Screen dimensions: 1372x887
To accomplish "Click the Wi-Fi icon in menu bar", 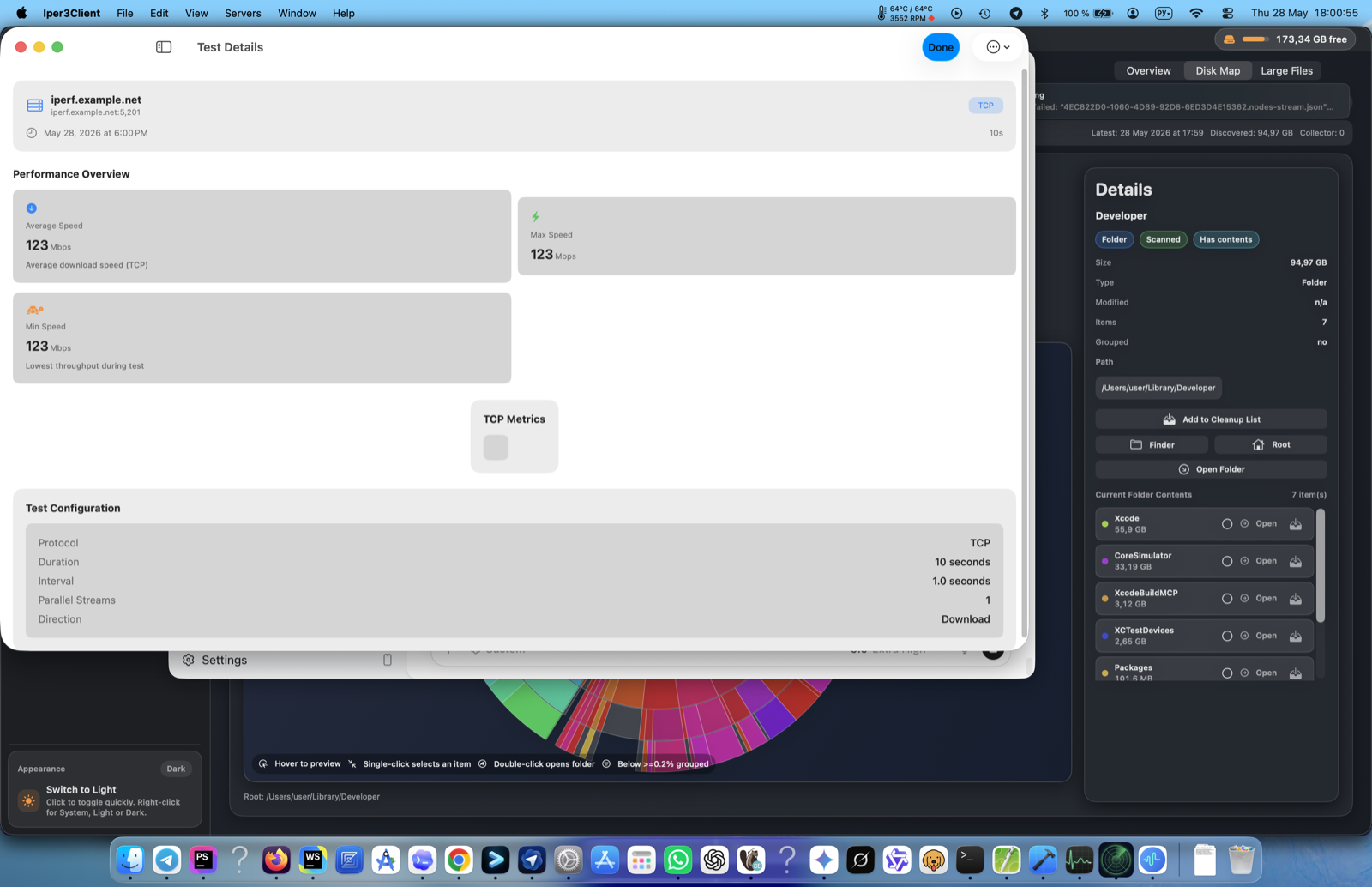I will [1196, 13].
